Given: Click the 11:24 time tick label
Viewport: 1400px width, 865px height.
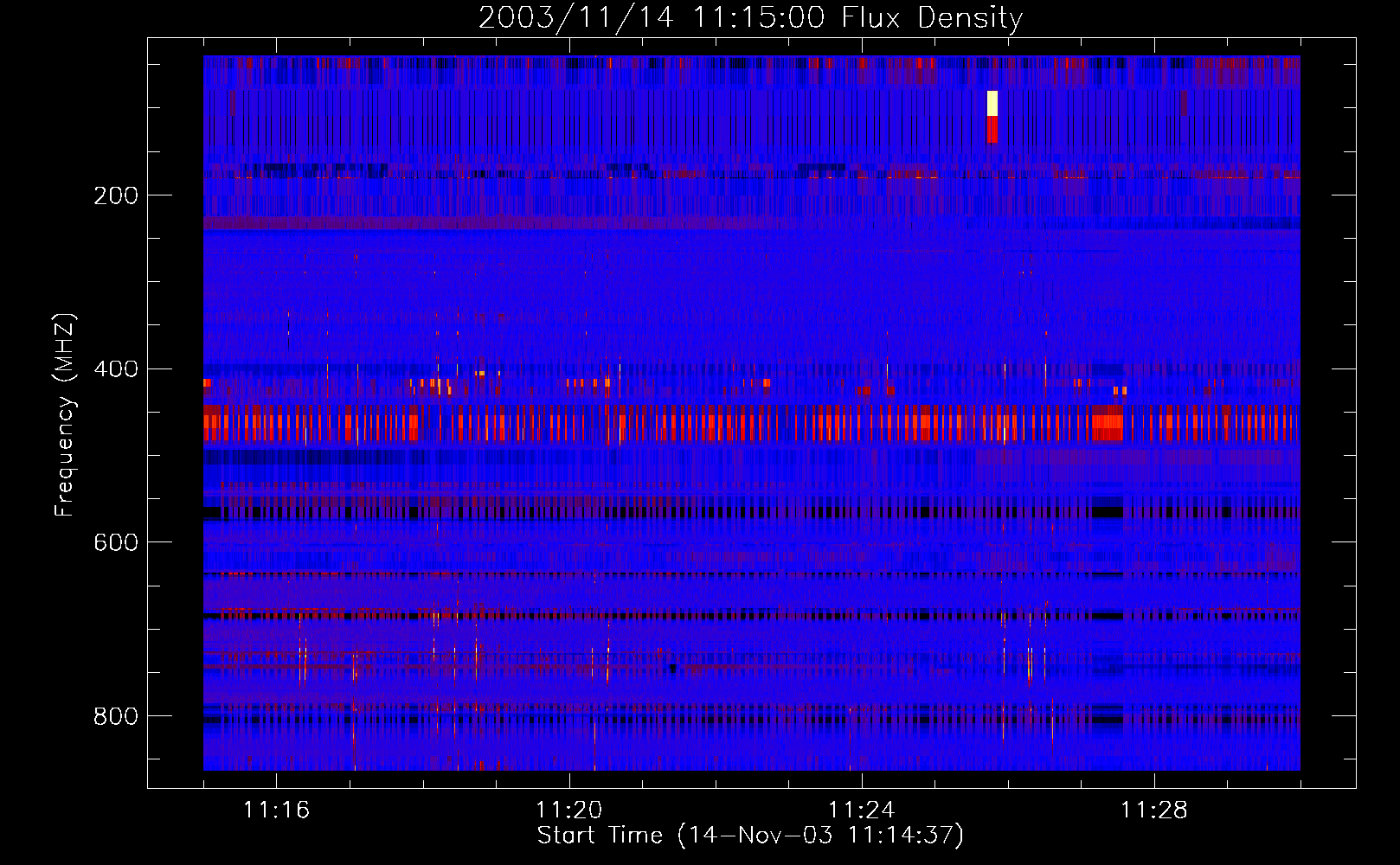Looking at the screenshot, I should 862,811.
